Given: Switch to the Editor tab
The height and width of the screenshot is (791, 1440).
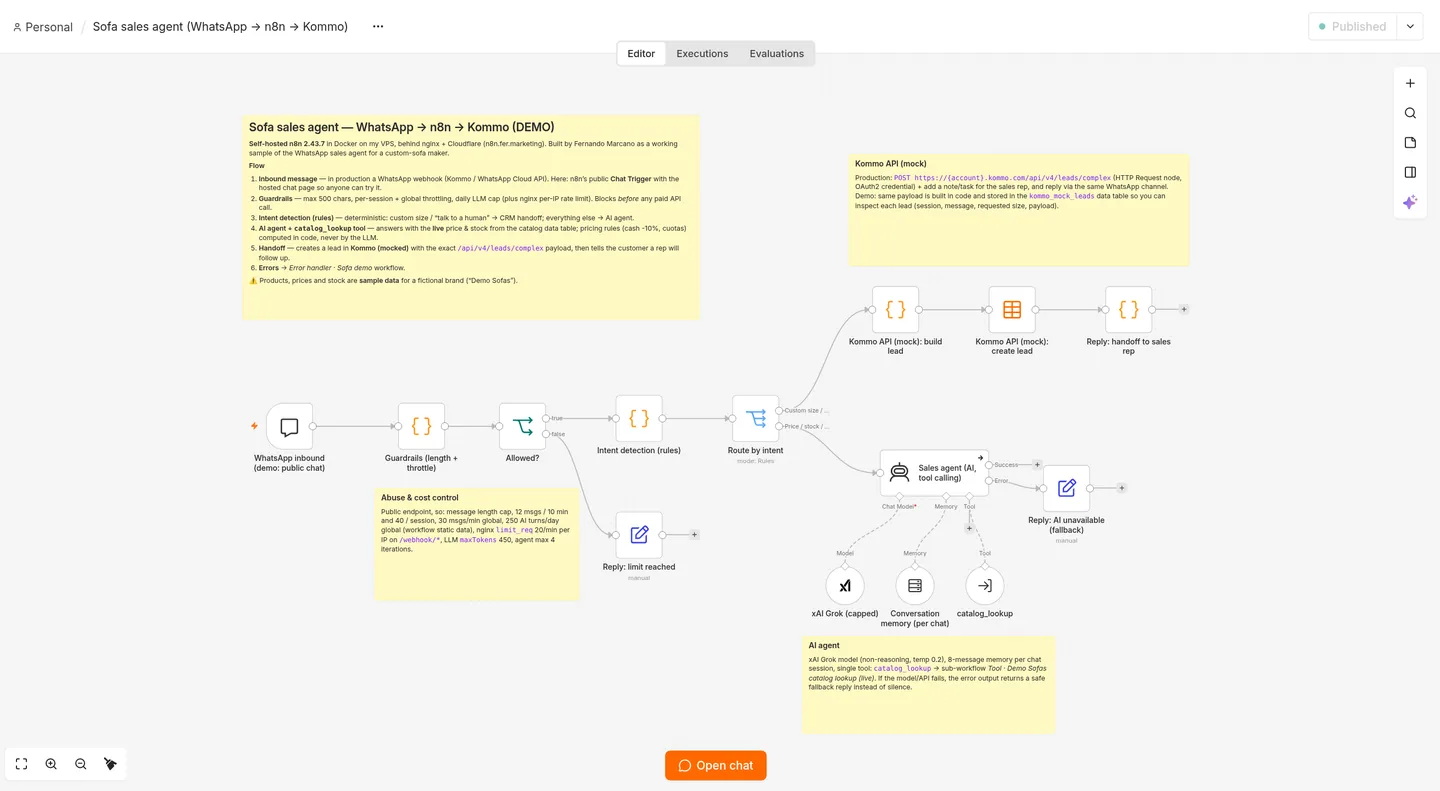Looking at the screenshot, I should [x=641, y=53].
